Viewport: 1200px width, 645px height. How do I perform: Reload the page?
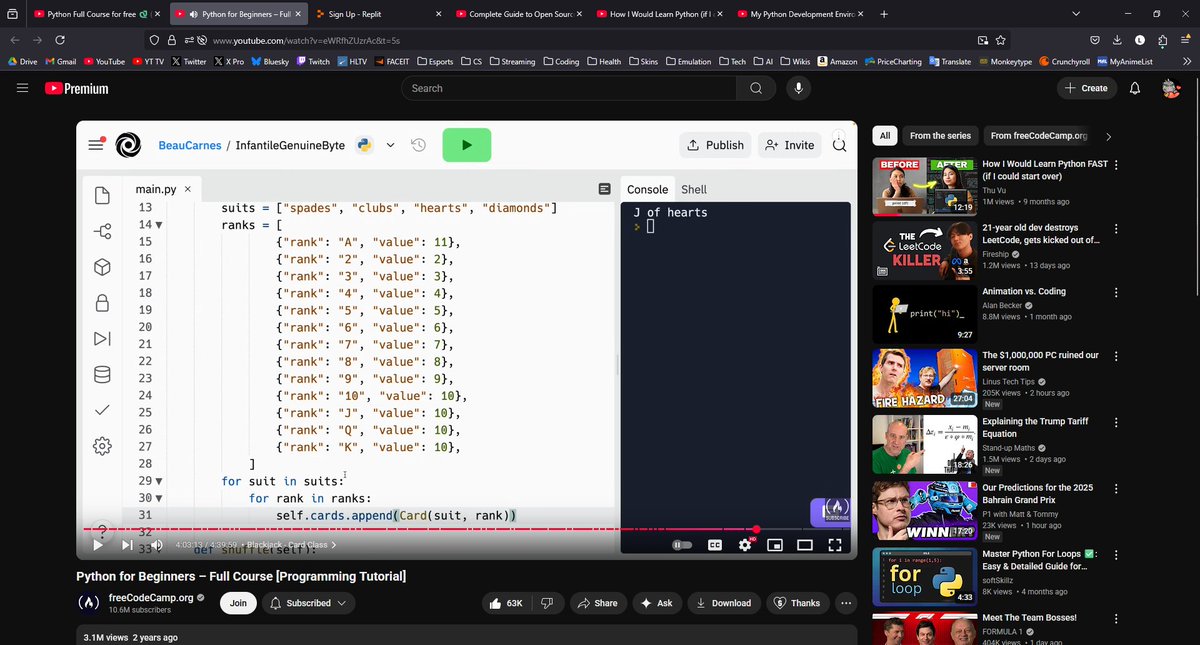tap(60, 40)
